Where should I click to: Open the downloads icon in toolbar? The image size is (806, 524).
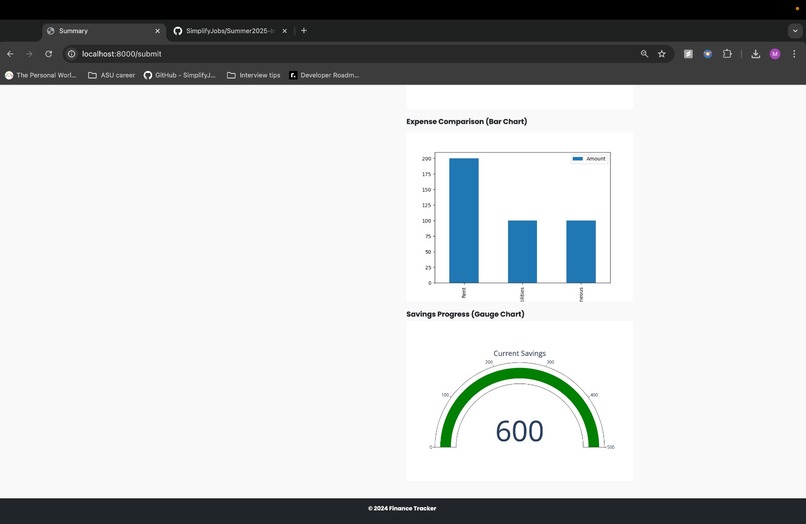[755, 54]
